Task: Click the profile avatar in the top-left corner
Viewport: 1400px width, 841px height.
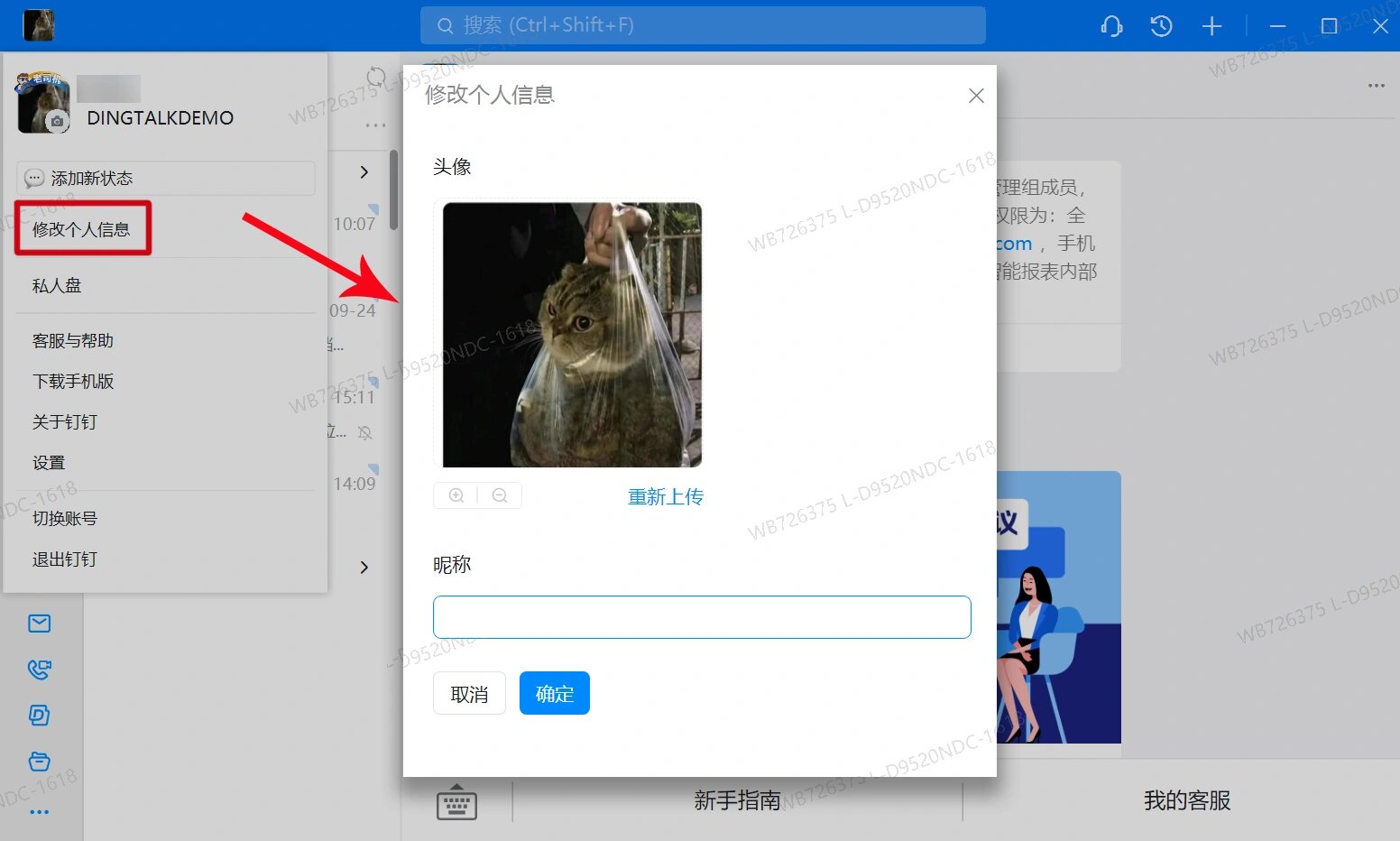Action: pos(39,25)
